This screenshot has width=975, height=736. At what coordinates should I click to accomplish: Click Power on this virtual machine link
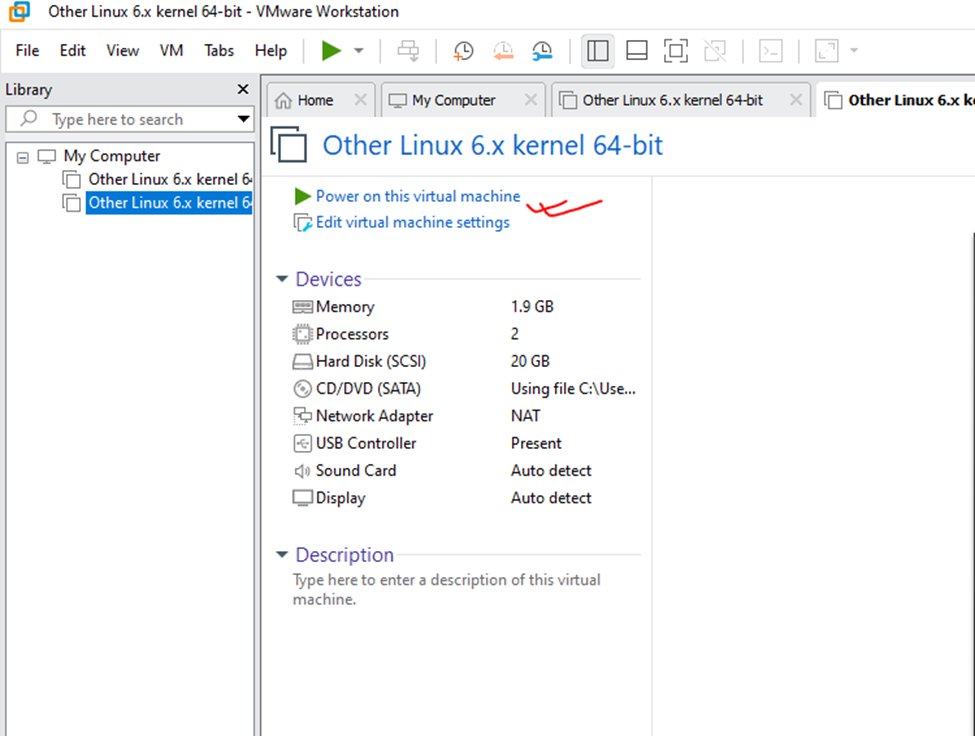coord(418,196)
